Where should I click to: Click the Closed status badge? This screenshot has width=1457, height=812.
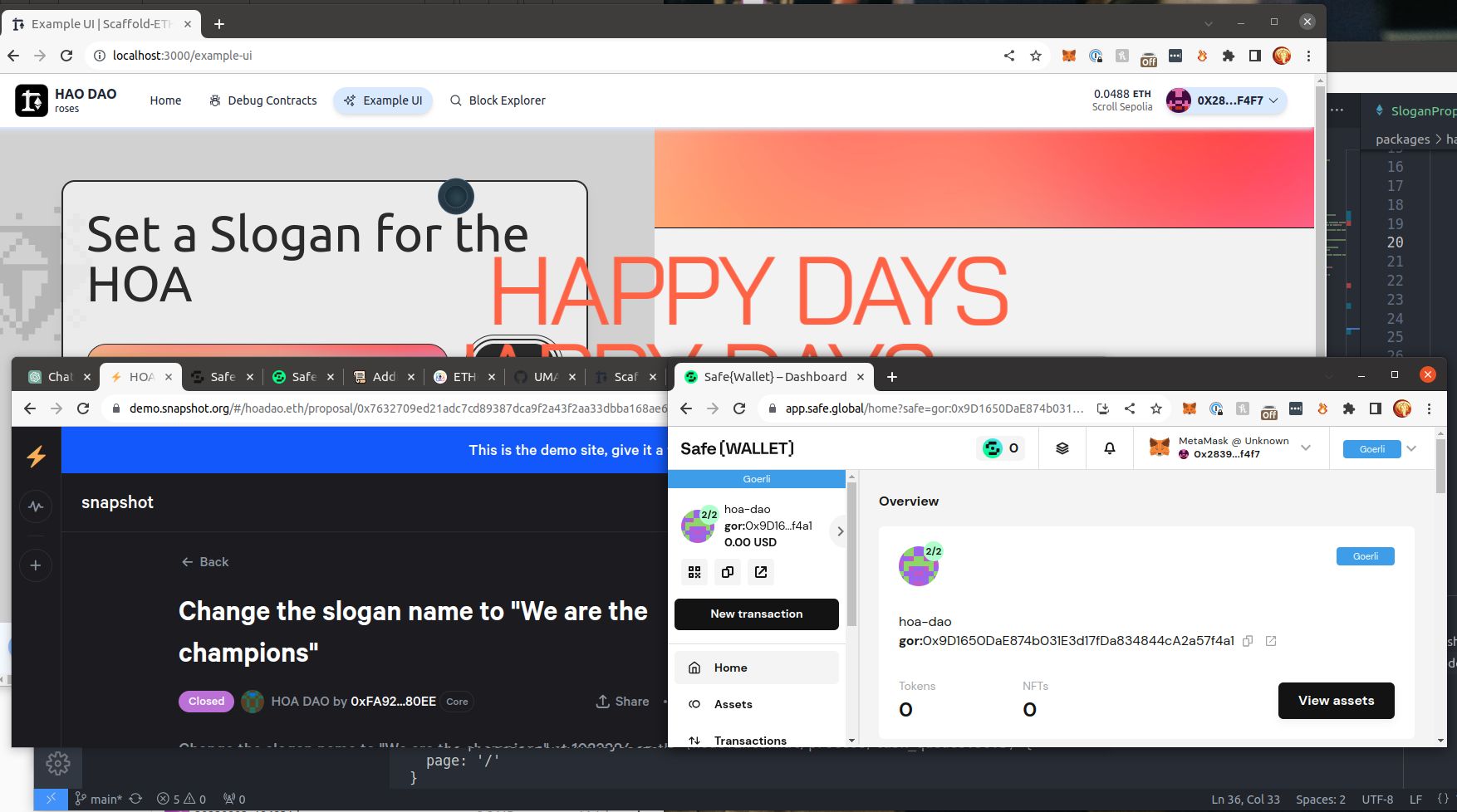pyautogui.click(x=206, y=702)
